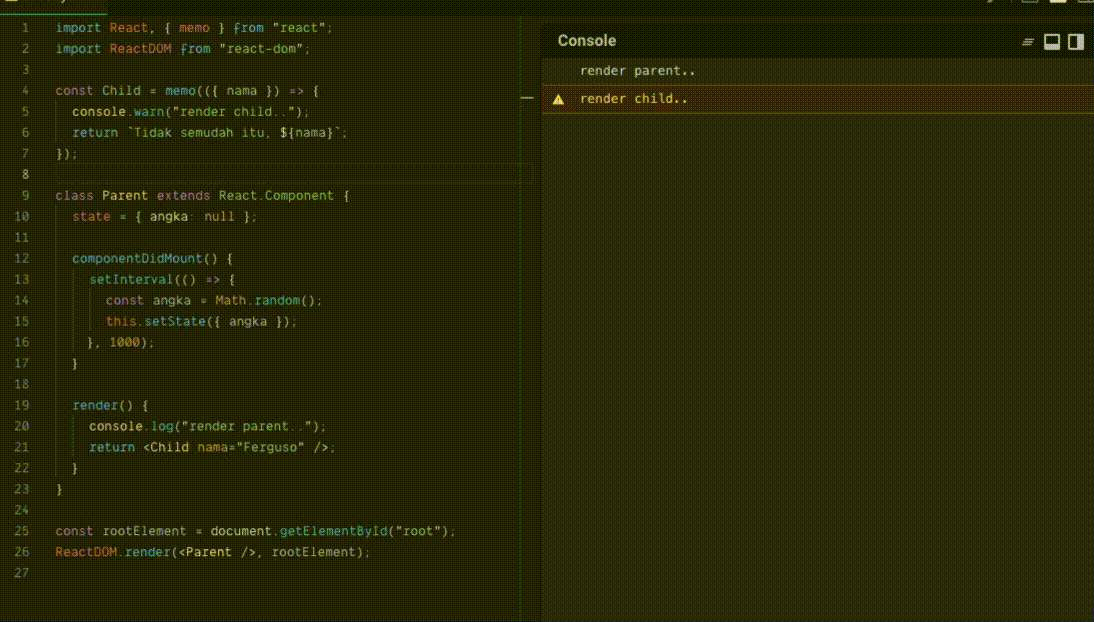
Task: Click "componentDidMount" method name
Action: tap(137, 259)
